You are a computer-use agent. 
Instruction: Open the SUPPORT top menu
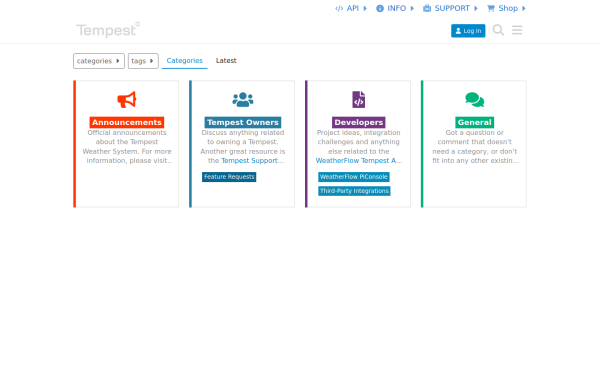pos(450,8)
